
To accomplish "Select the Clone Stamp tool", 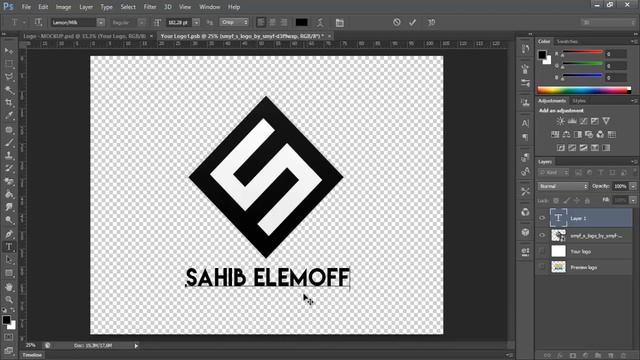I will point(9,155).
